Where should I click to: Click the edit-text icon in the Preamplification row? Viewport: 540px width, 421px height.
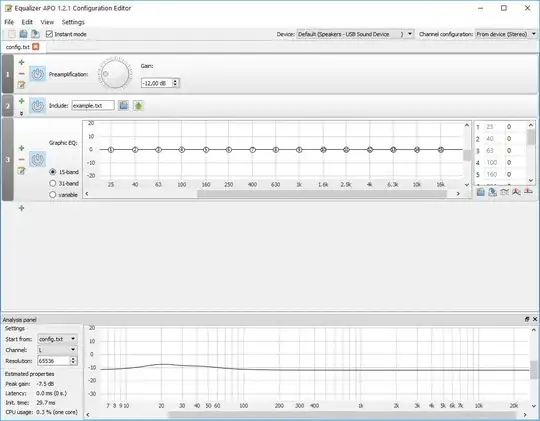[21, 84]
